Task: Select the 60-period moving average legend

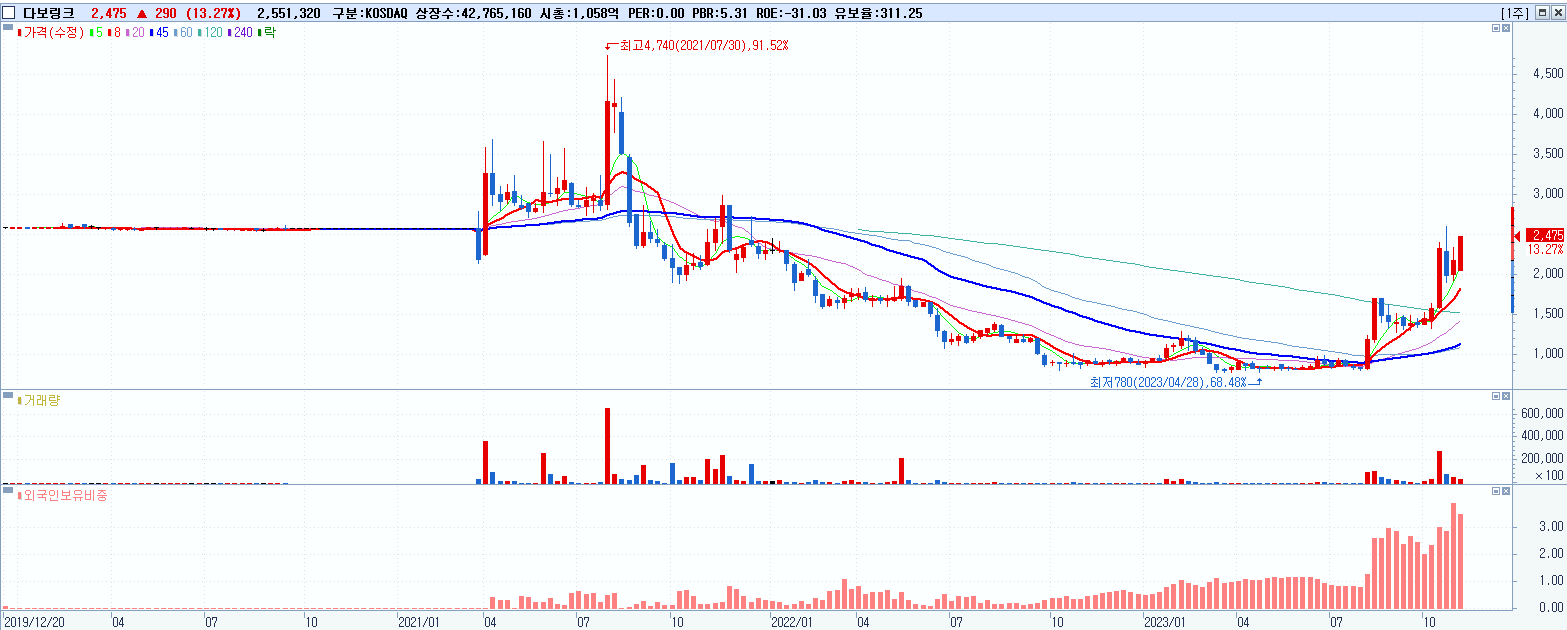Action: coord(183,33)
